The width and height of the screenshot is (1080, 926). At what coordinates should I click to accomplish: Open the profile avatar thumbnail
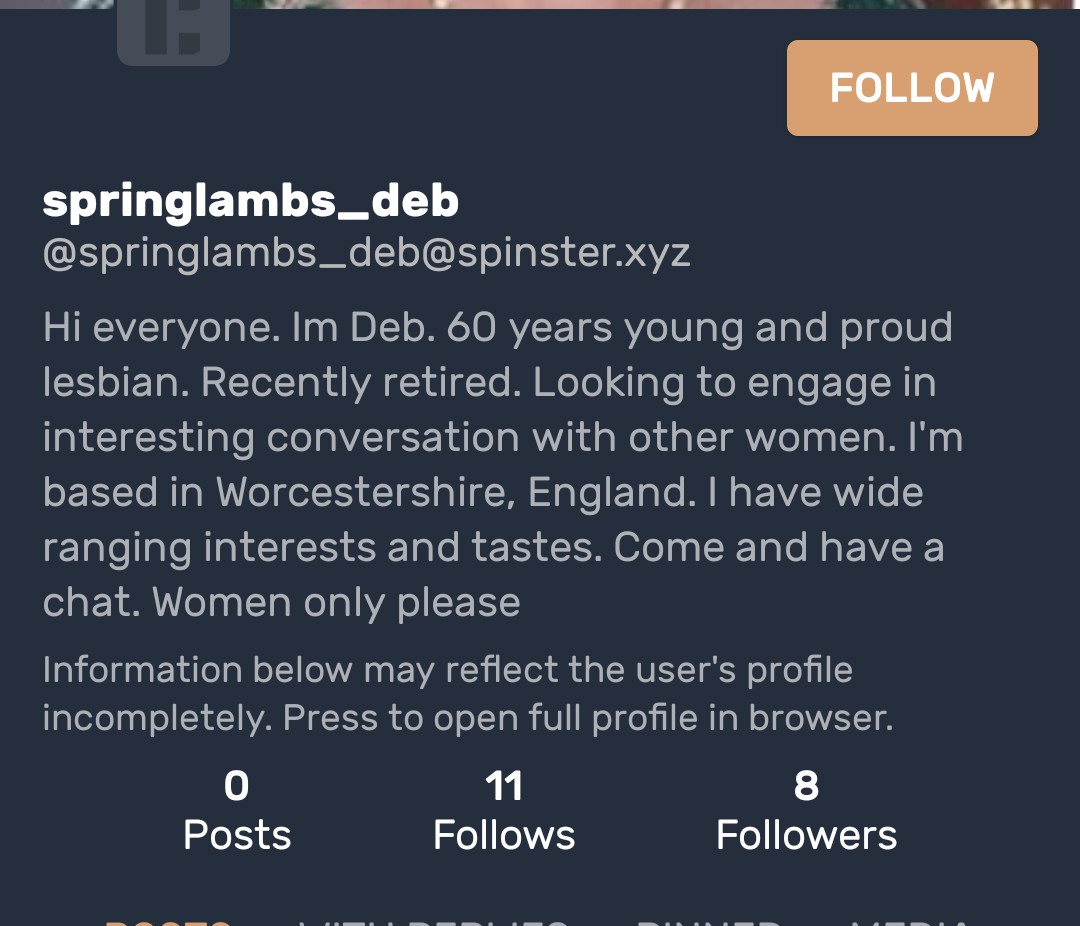[x=173, y=32]
